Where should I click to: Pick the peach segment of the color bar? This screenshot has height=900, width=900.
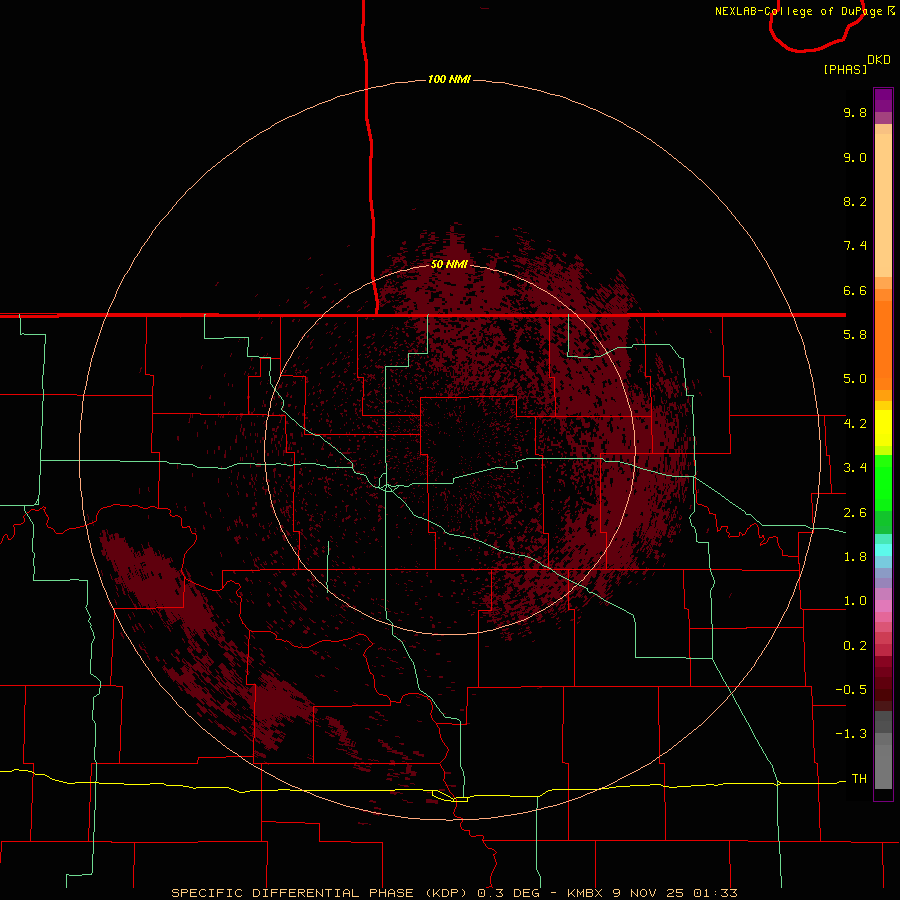[x=883, y=205]
